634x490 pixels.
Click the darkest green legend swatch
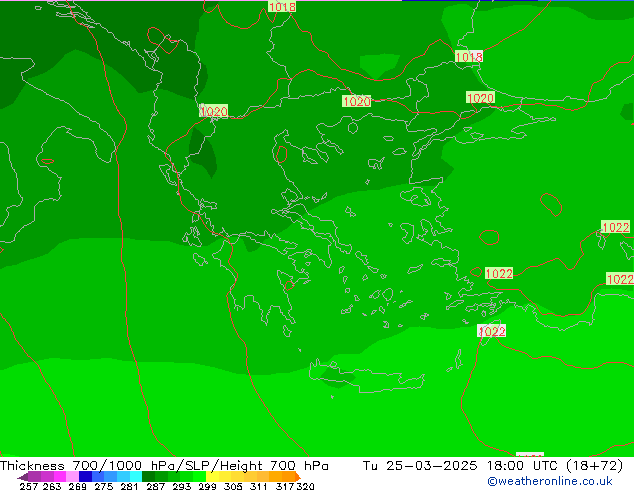[148, 476]
